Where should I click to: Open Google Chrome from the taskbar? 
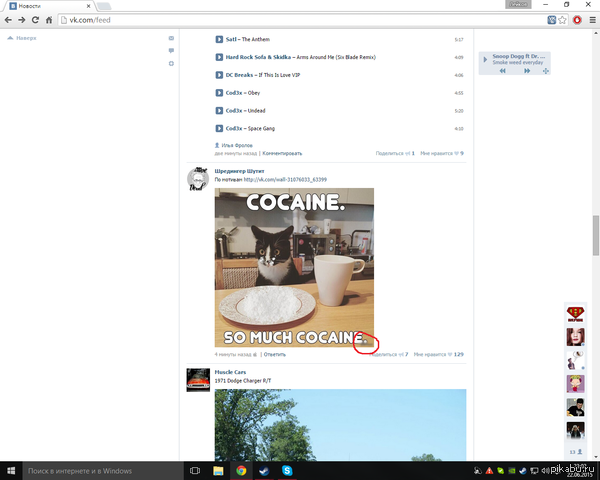(x=241, y=470)
